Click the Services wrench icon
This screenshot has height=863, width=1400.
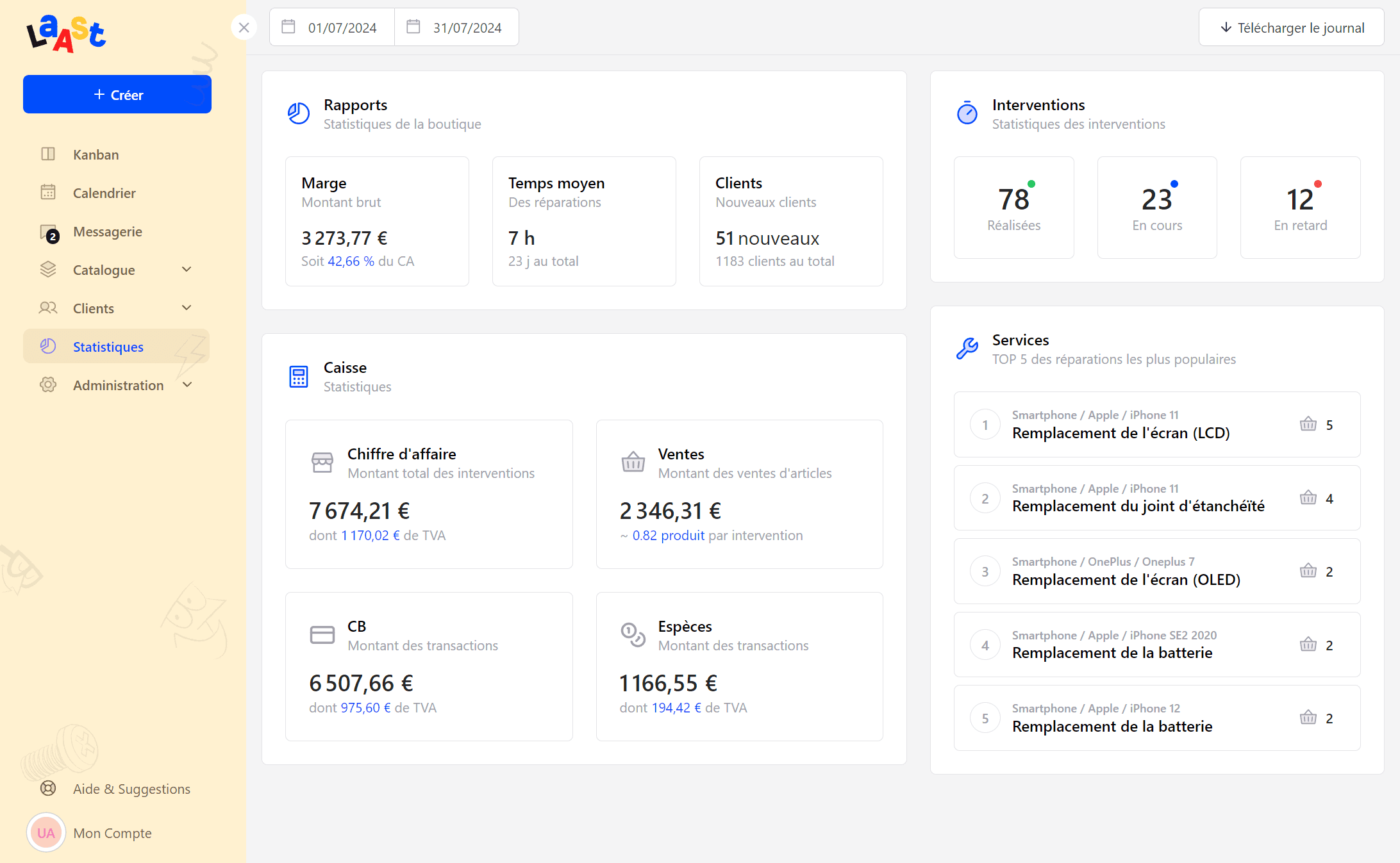tap(967, 349)
